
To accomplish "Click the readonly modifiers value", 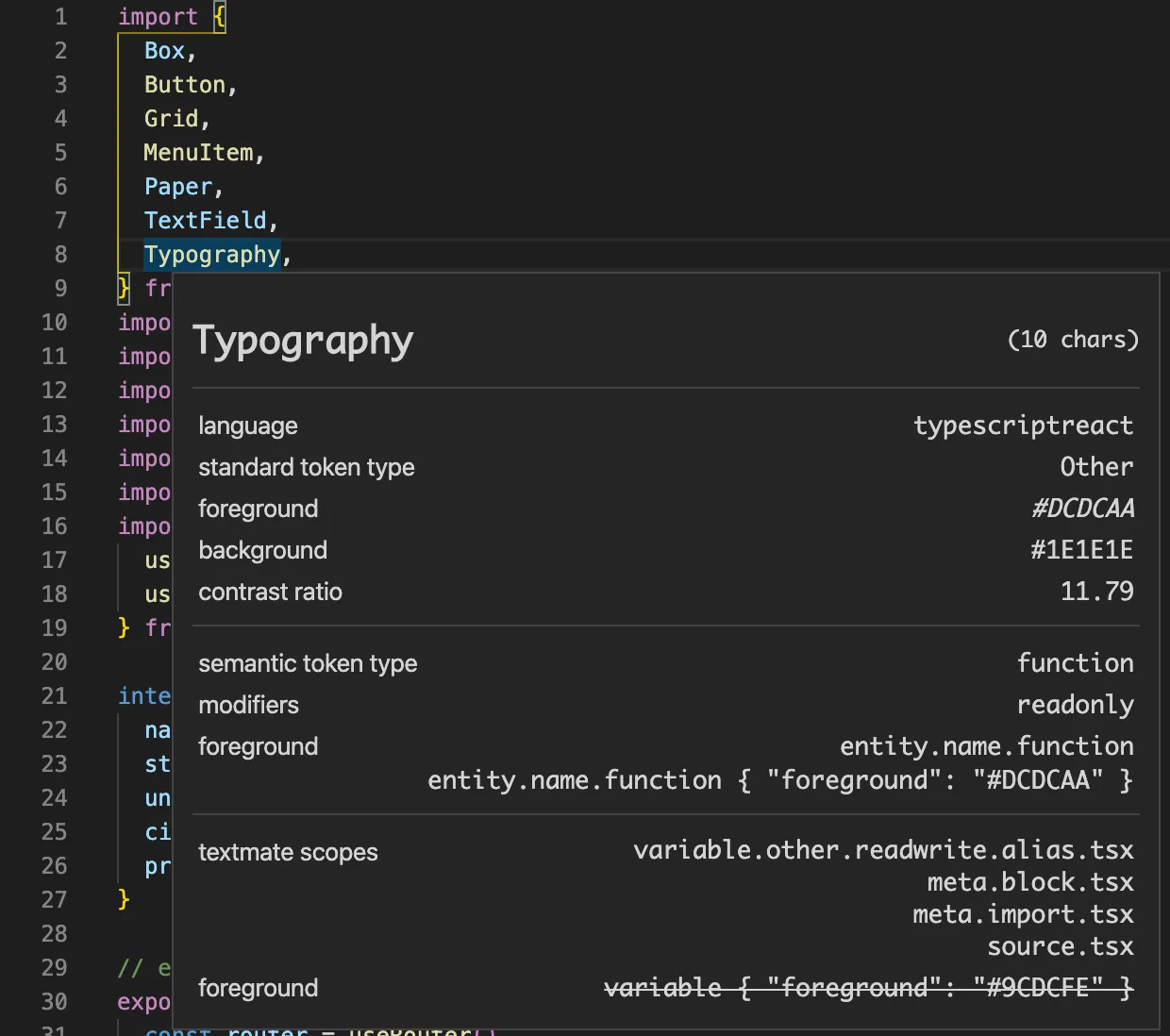I will (1075, 705).
